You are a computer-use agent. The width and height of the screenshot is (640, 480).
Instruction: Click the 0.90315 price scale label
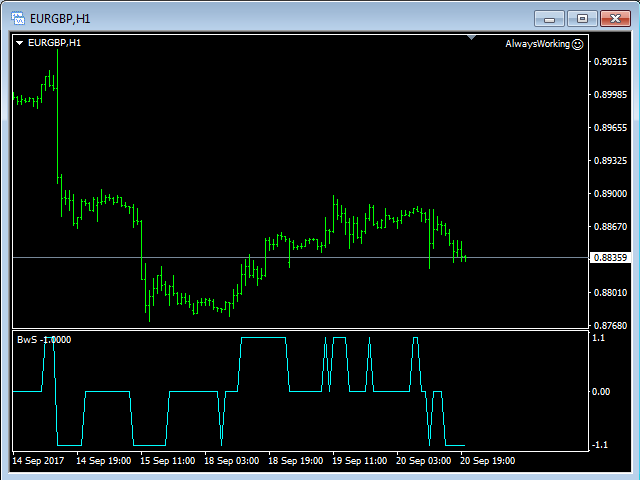pos(610,62)
